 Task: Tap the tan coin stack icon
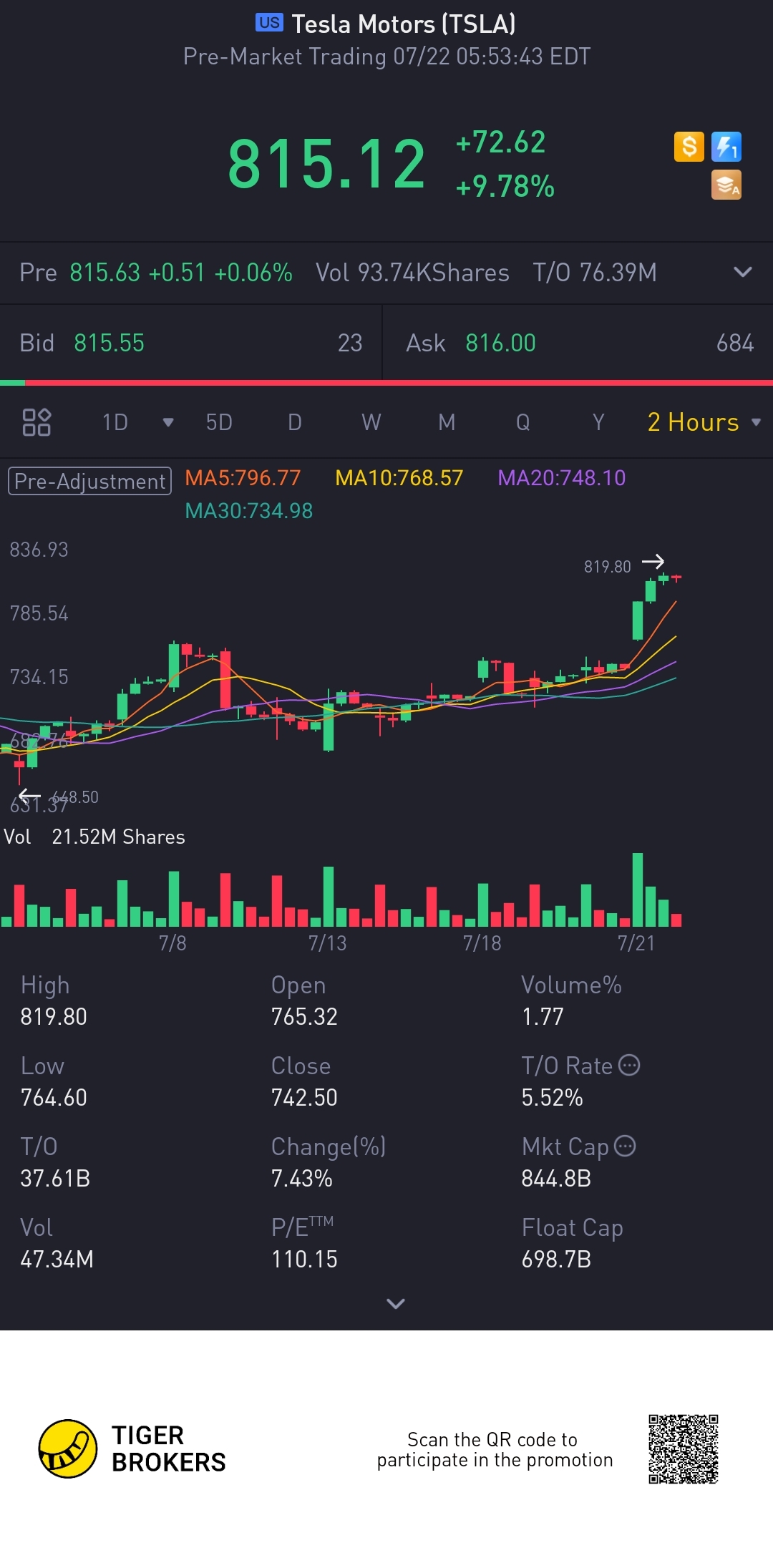pos(726,185)
